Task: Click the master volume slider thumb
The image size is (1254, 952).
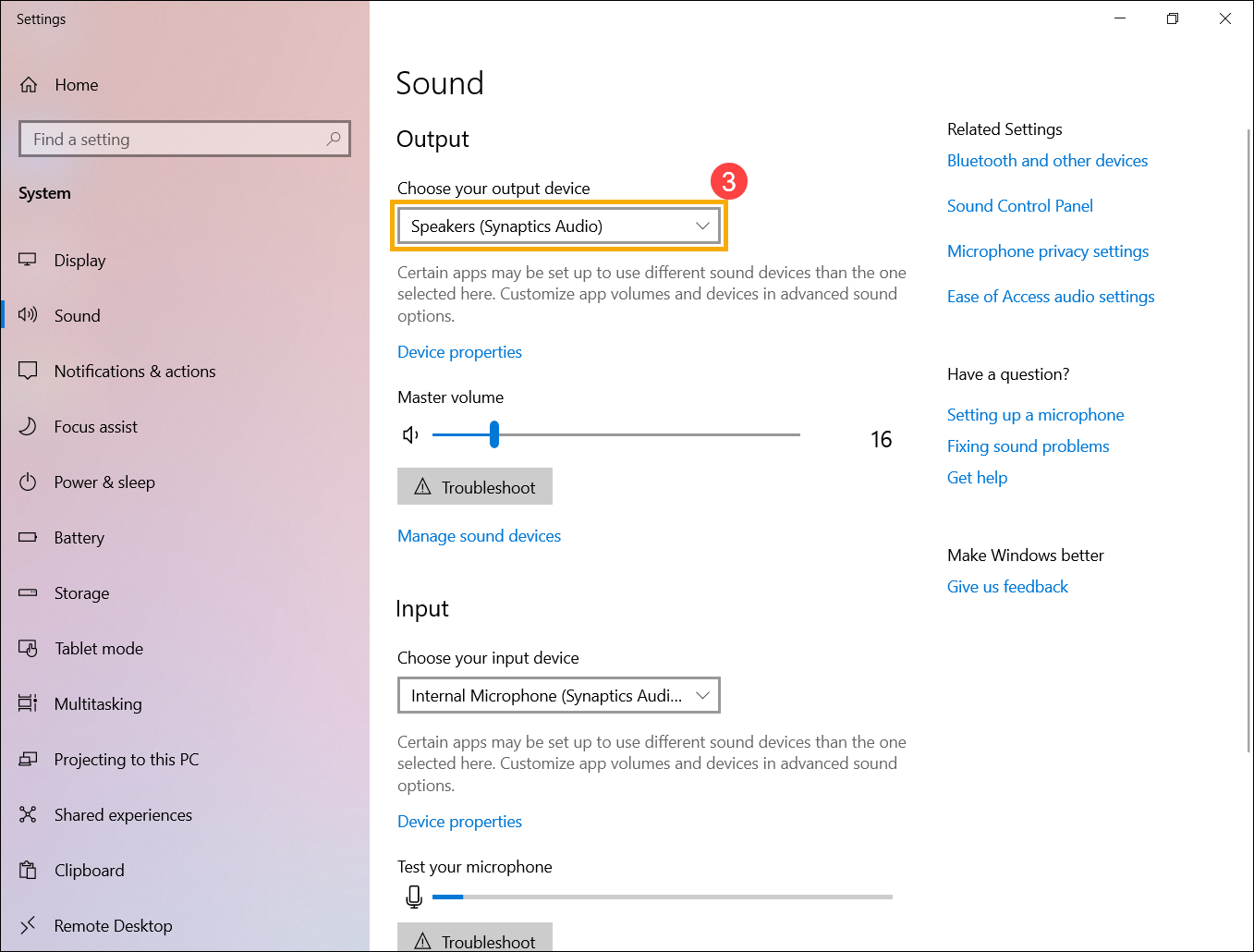Action: (494, 434)
